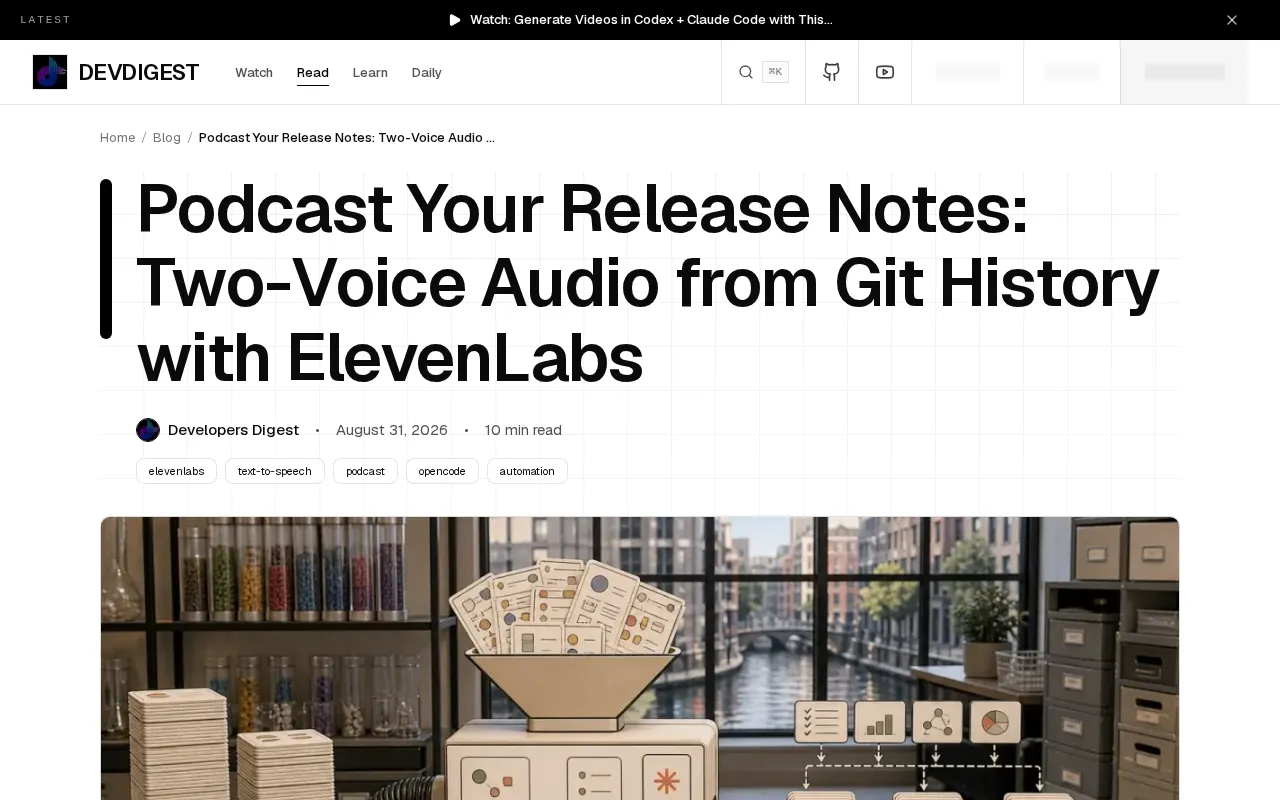1280x800 pixels.
Task: Open search with the magnifier icon
Action: point(746,72)
